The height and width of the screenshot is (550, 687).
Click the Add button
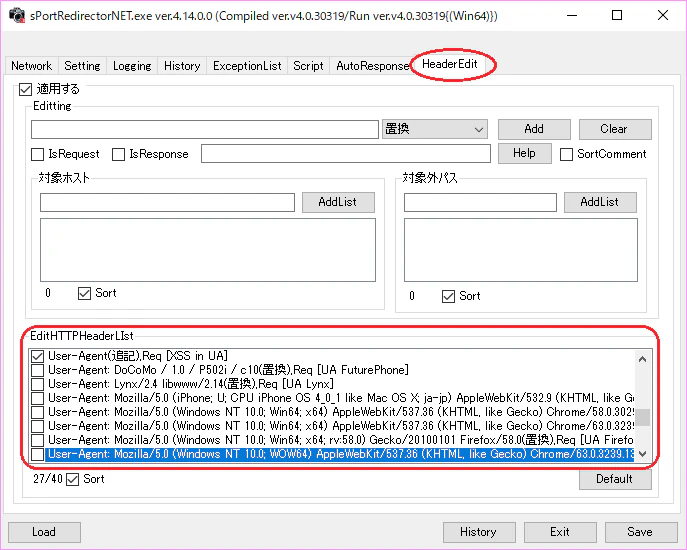(x=534, y=129)
